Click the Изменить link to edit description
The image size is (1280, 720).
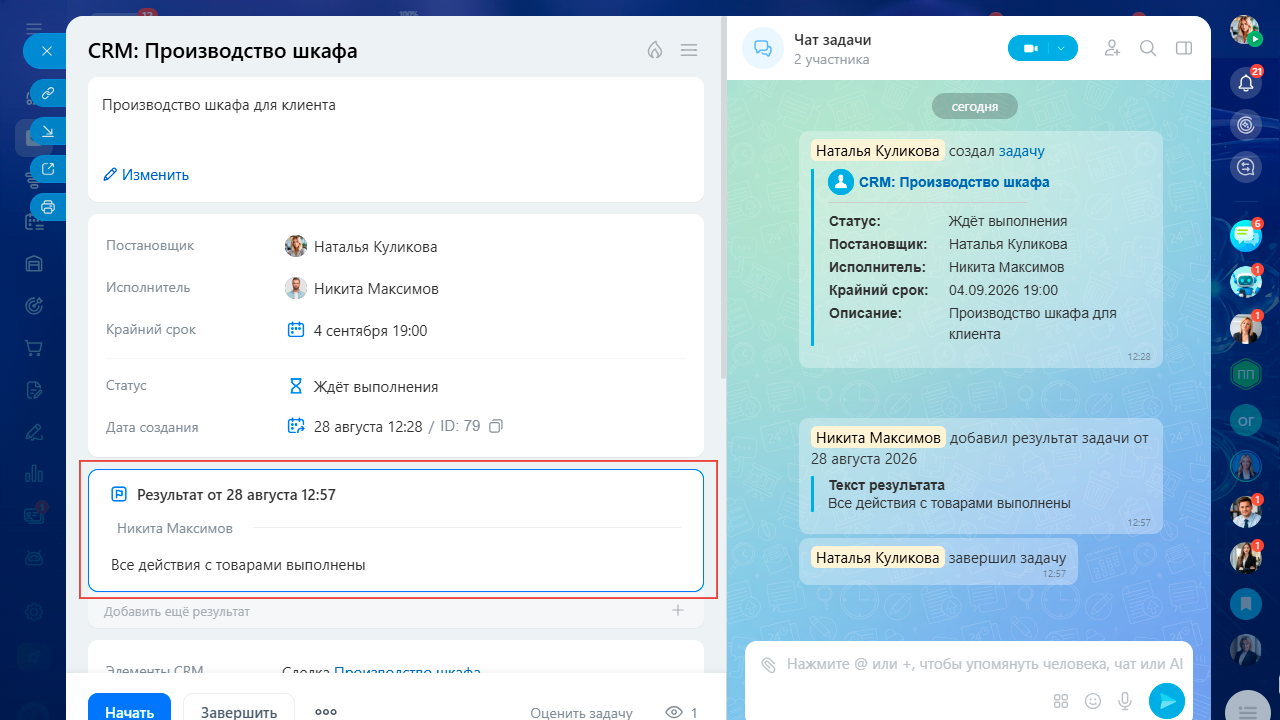point(146,175)
